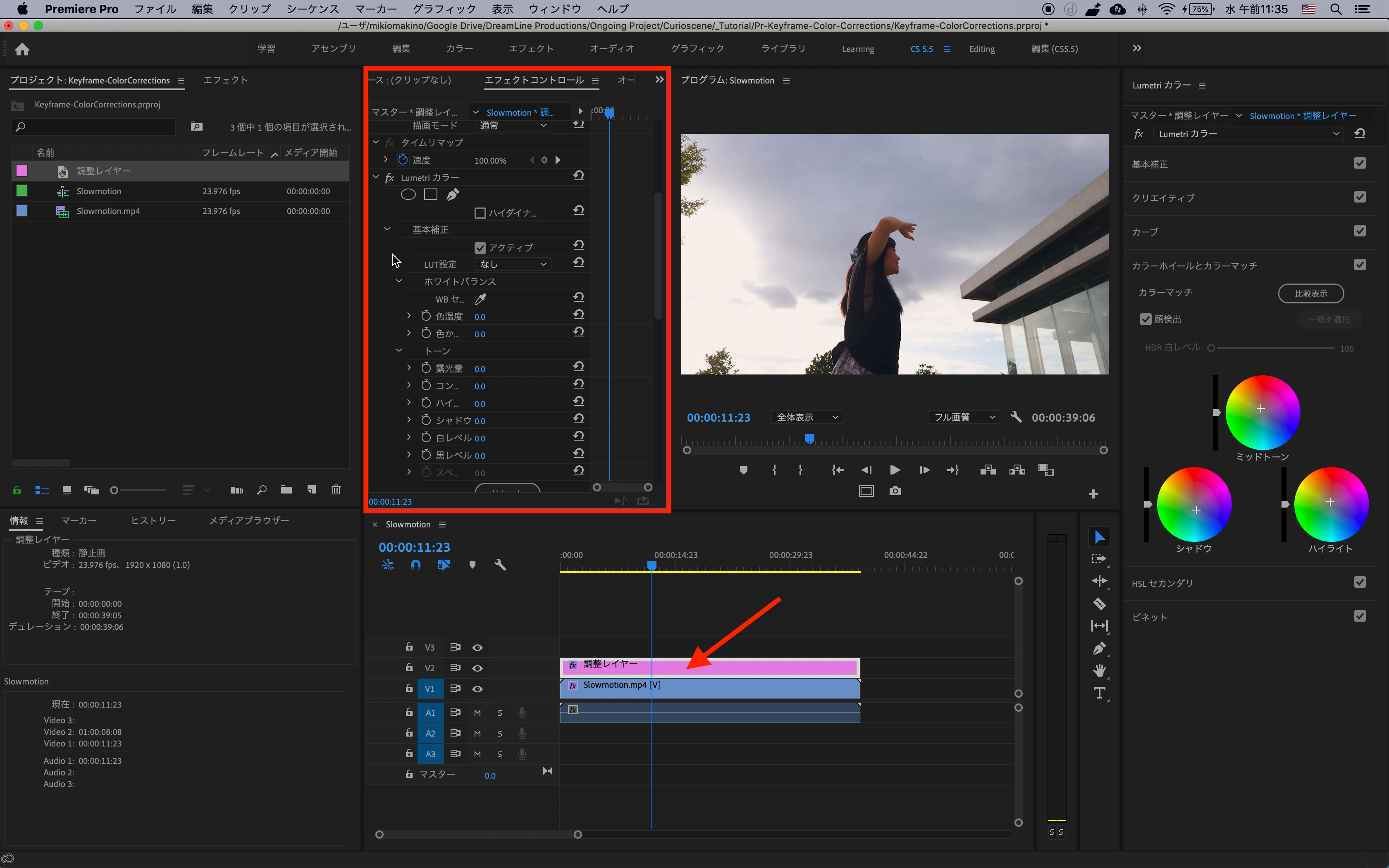Collapse the ホワイトバランス section

399,281
